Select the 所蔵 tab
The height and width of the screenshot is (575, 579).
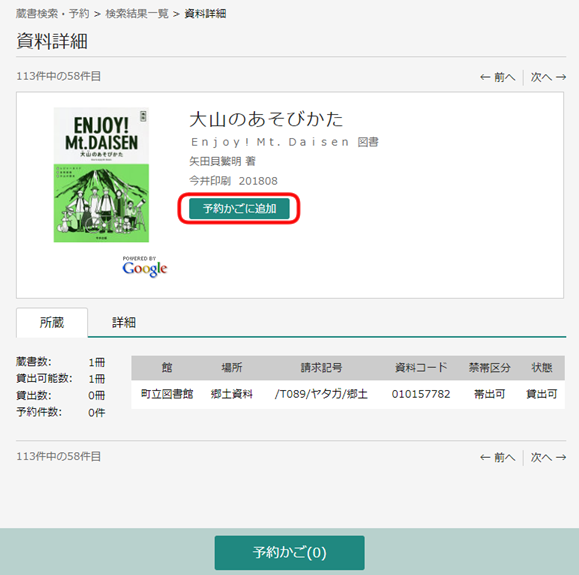click(52, 322)
